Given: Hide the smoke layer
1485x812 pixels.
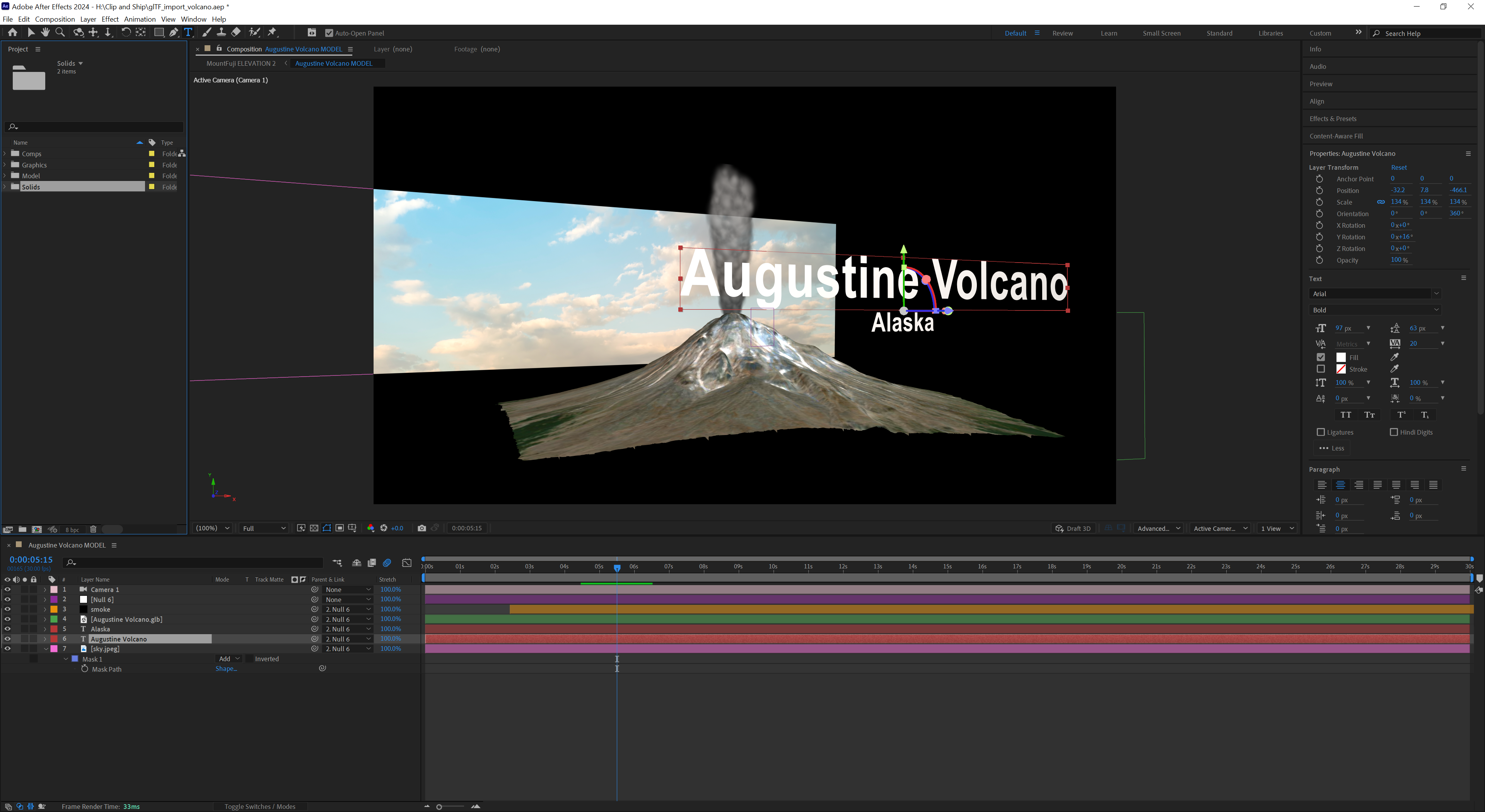Looking at the screenshot, I should click(7, 609).
